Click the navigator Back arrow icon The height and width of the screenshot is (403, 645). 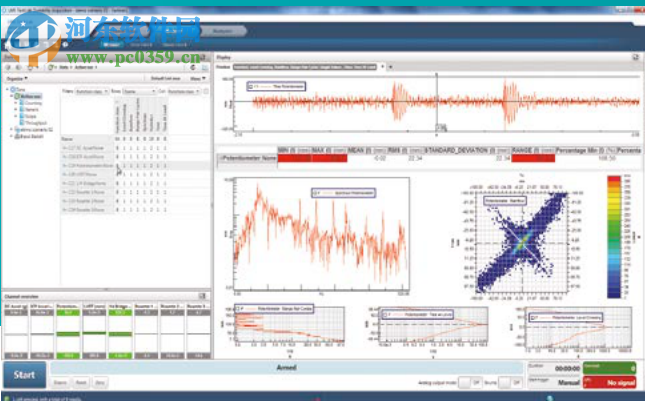8,67
